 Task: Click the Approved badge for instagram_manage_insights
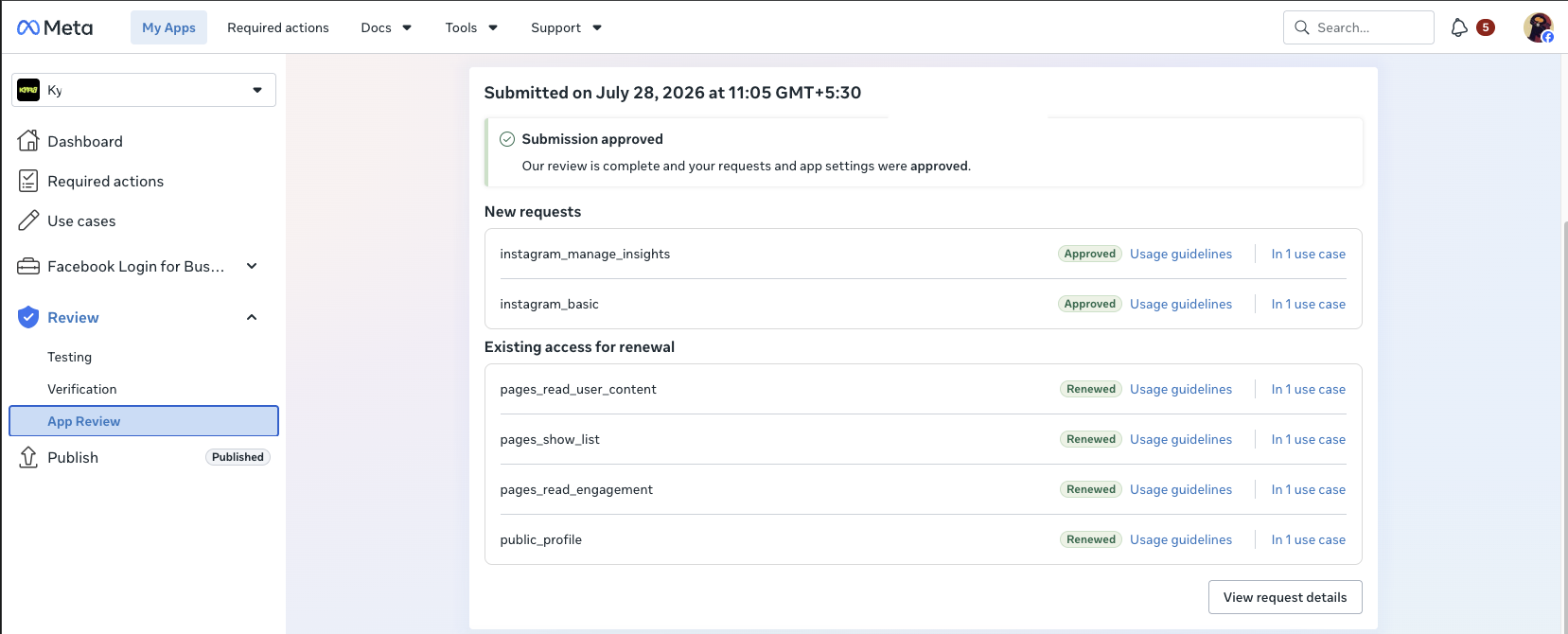click(x=1090, y=254)
